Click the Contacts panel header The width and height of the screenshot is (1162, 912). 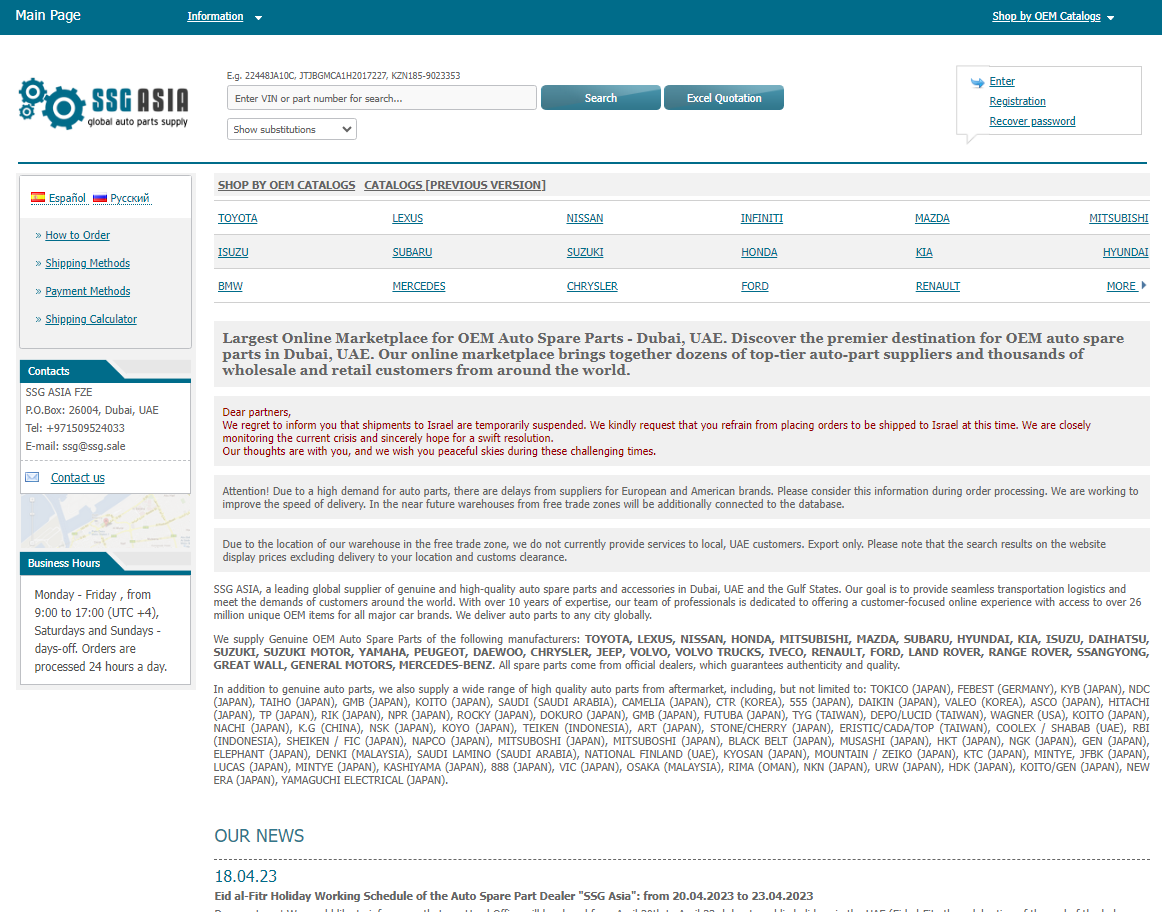pos(105,370)
